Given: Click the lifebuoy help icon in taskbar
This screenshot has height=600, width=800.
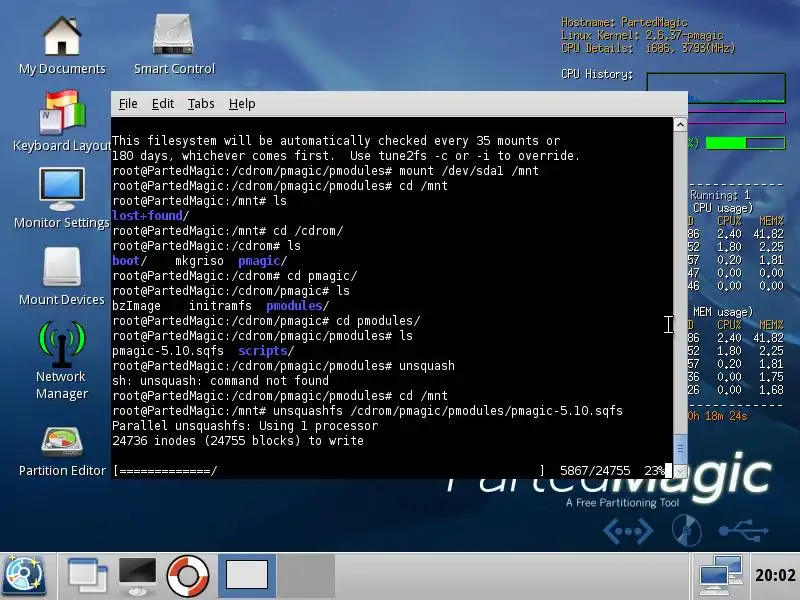Looking at the screenshot, I should click(188, 576).
